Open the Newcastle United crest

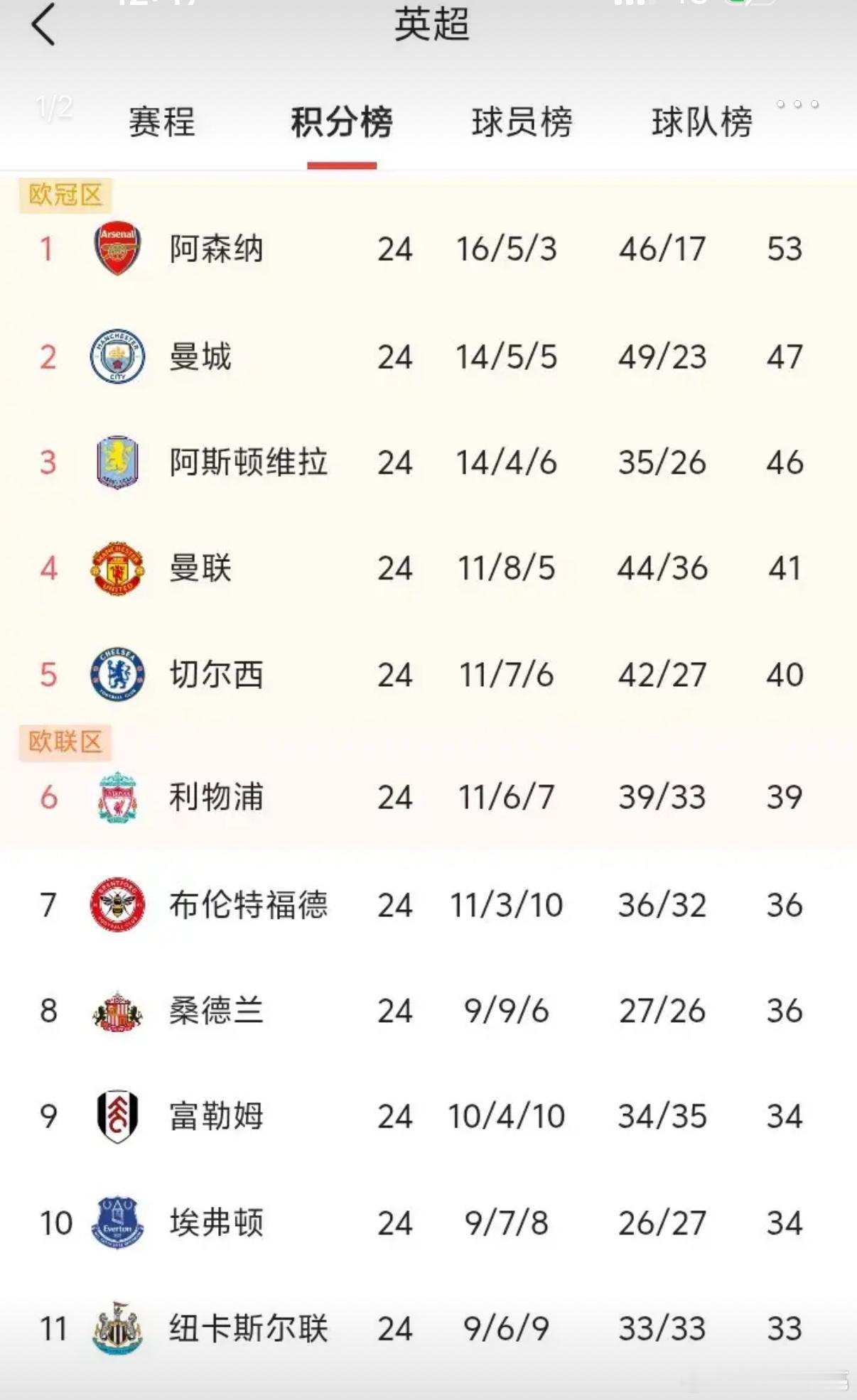[x=118, y=1328]
